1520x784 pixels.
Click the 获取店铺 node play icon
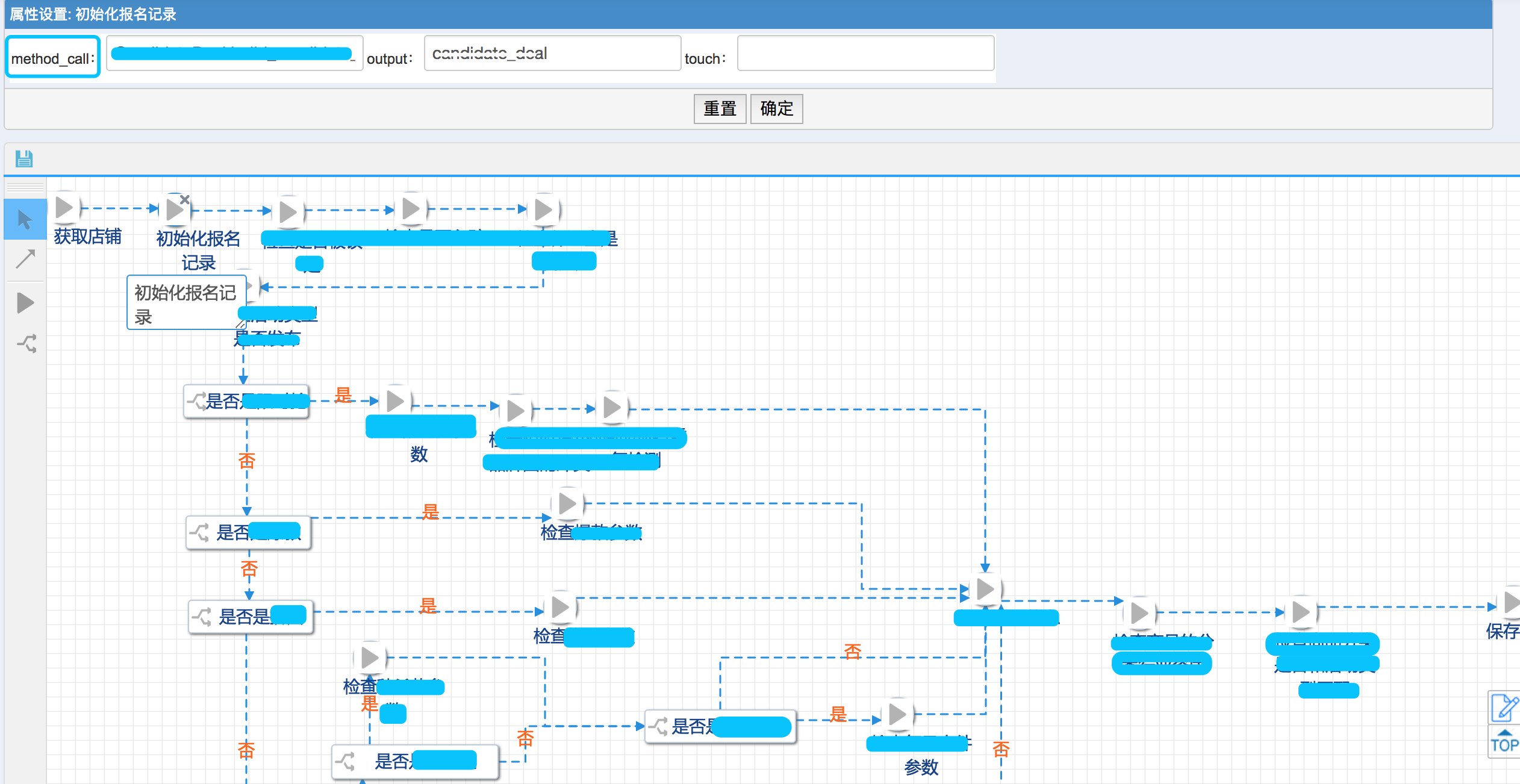pyautogui.click(x=64, y=208)
